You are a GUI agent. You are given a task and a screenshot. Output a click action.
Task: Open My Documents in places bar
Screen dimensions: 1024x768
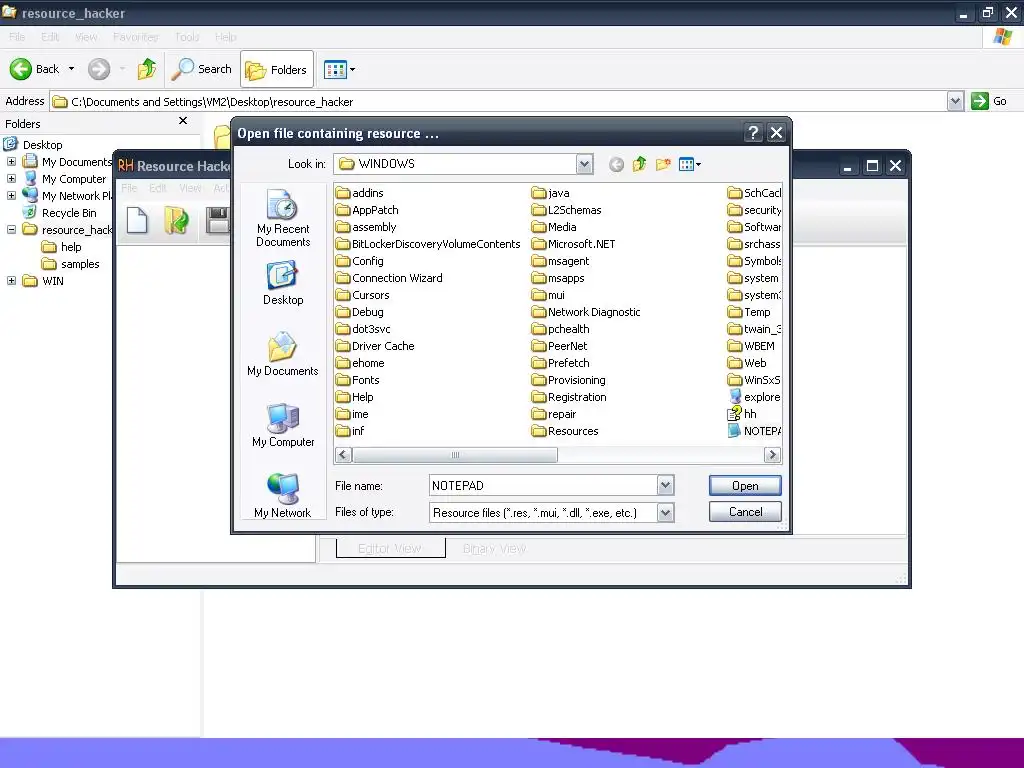(283, 355)
